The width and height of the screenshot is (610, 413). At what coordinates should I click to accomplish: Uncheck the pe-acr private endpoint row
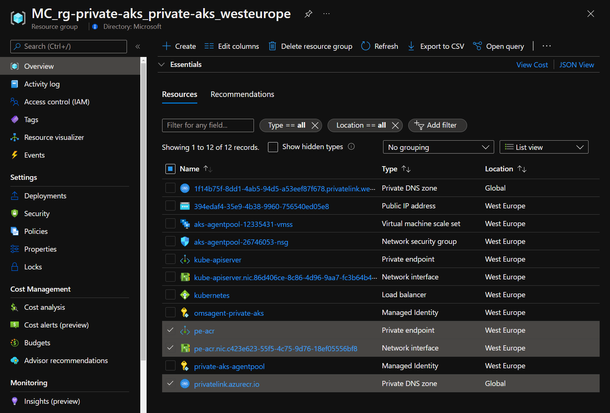point(170,330)
